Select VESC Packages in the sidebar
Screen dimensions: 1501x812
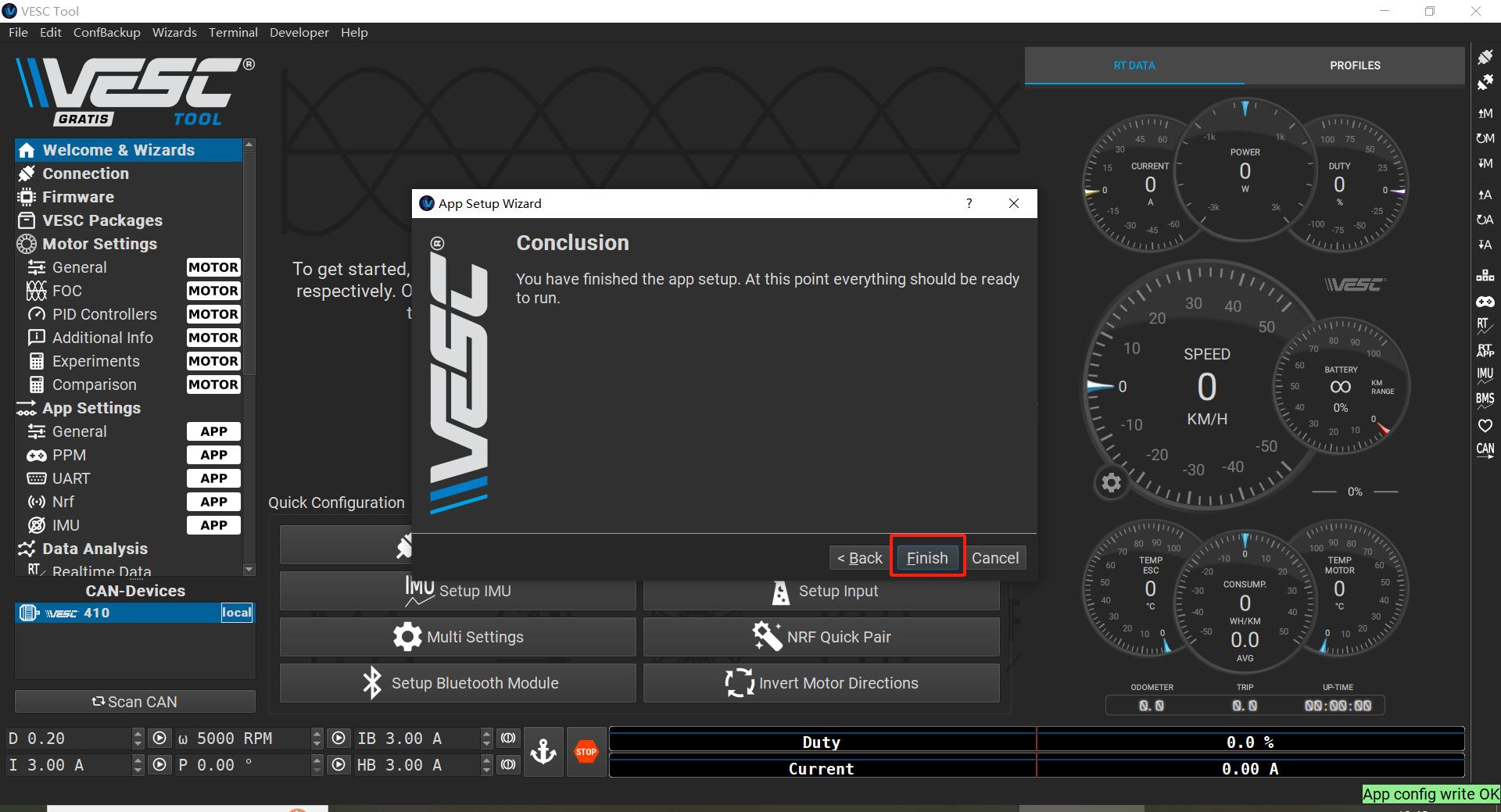[129, 220]
